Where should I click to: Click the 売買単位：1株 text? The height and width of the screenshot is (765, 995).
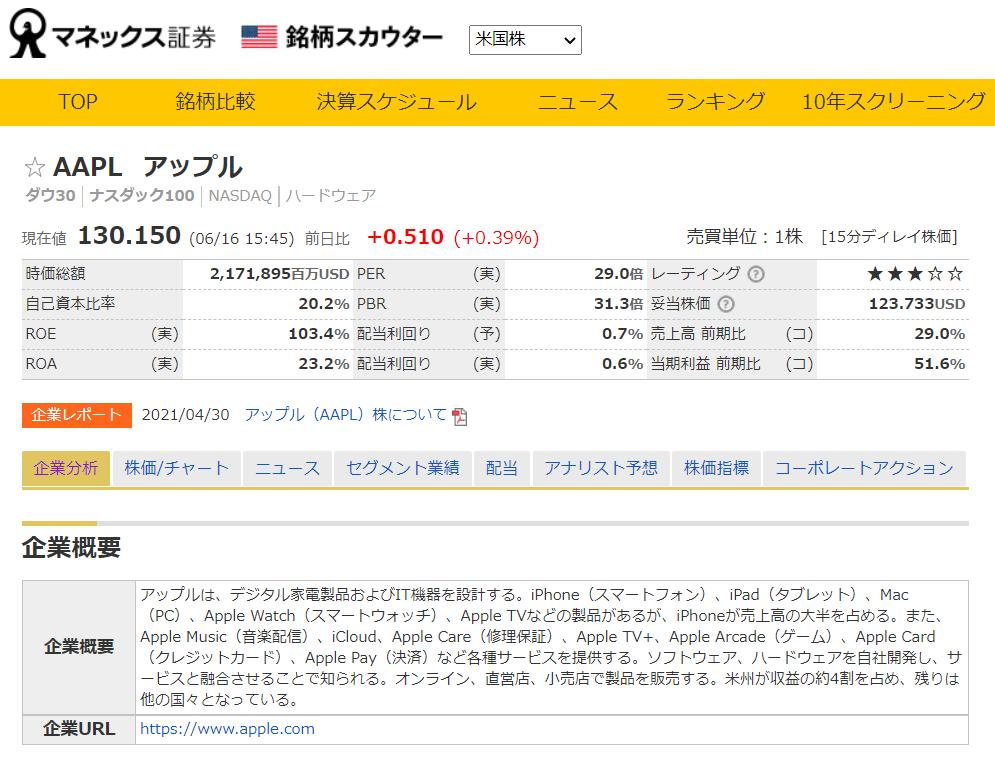click(x=744, y=237)
